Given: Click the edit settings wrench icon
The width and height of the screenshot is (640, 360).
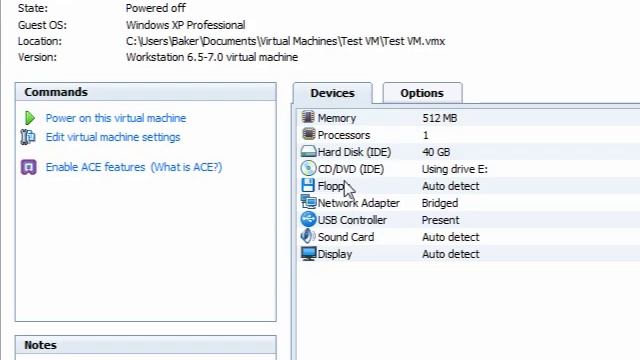Looking at the screenshot, I should [28, 137].
